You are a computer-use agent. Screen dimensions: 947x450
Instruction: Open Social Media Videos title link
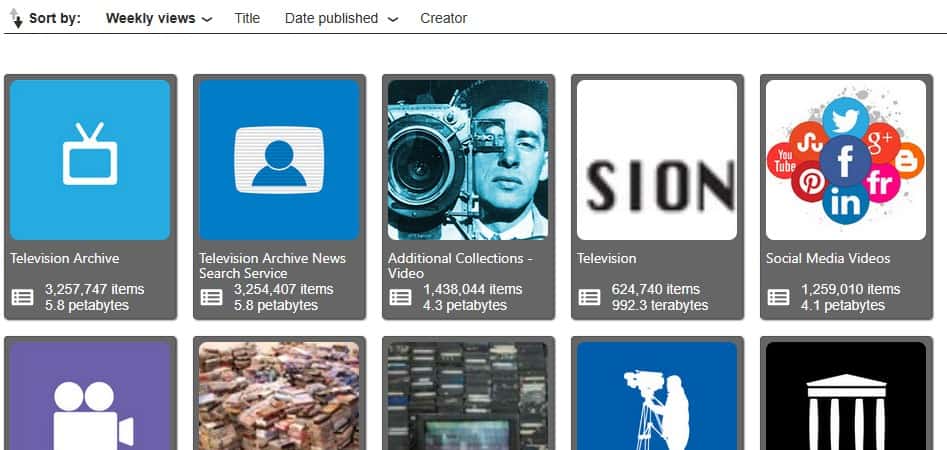pyautogui.click(x=828, y=258)
